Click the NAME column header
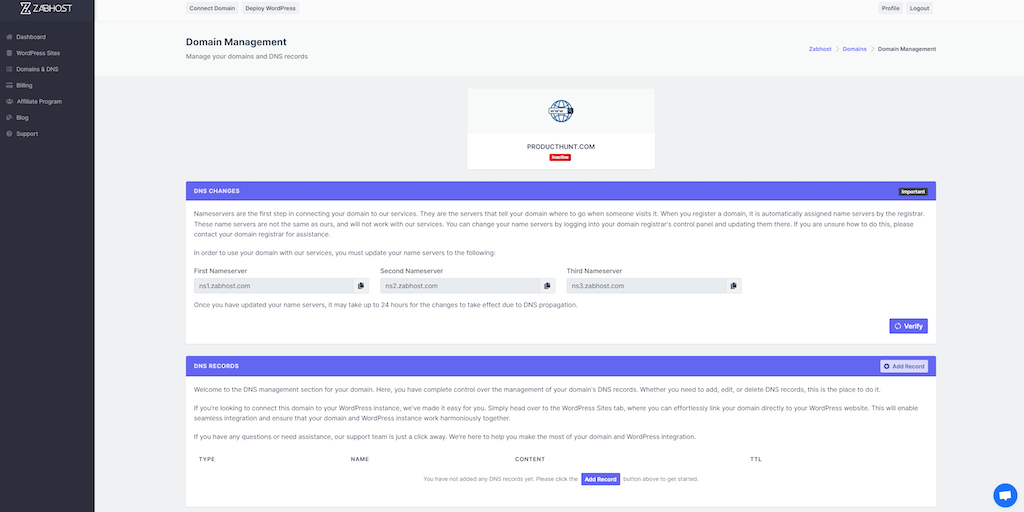1024x512 pixels. [x=360, y=459]
